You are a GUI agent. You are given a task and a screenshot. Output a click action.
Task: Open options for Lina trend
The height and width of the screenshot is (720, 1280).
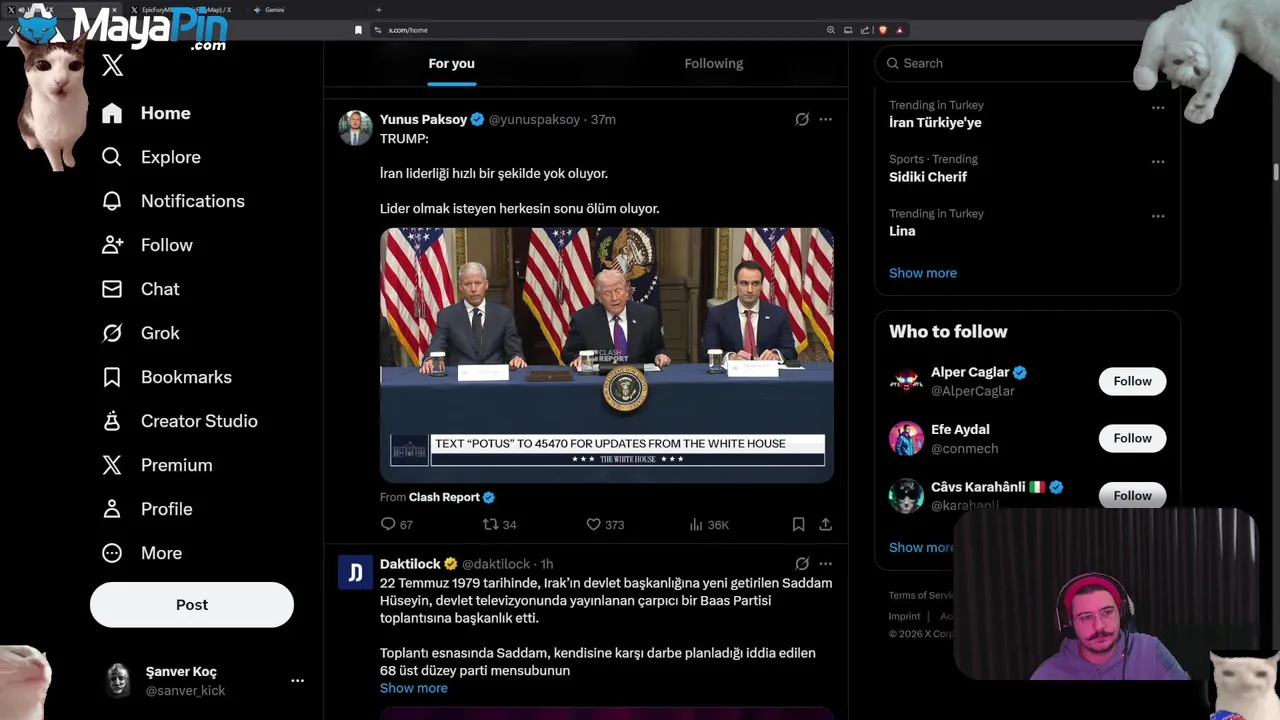pyautogui.click(x=1158, y=216)
